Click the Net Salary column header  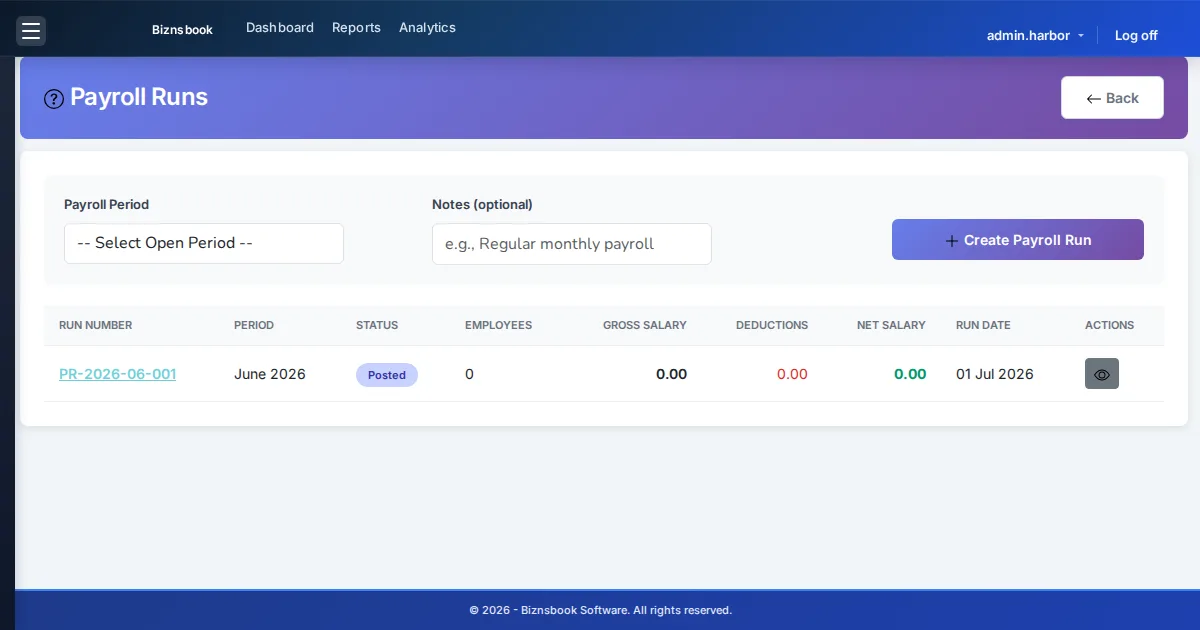[891, 325]
